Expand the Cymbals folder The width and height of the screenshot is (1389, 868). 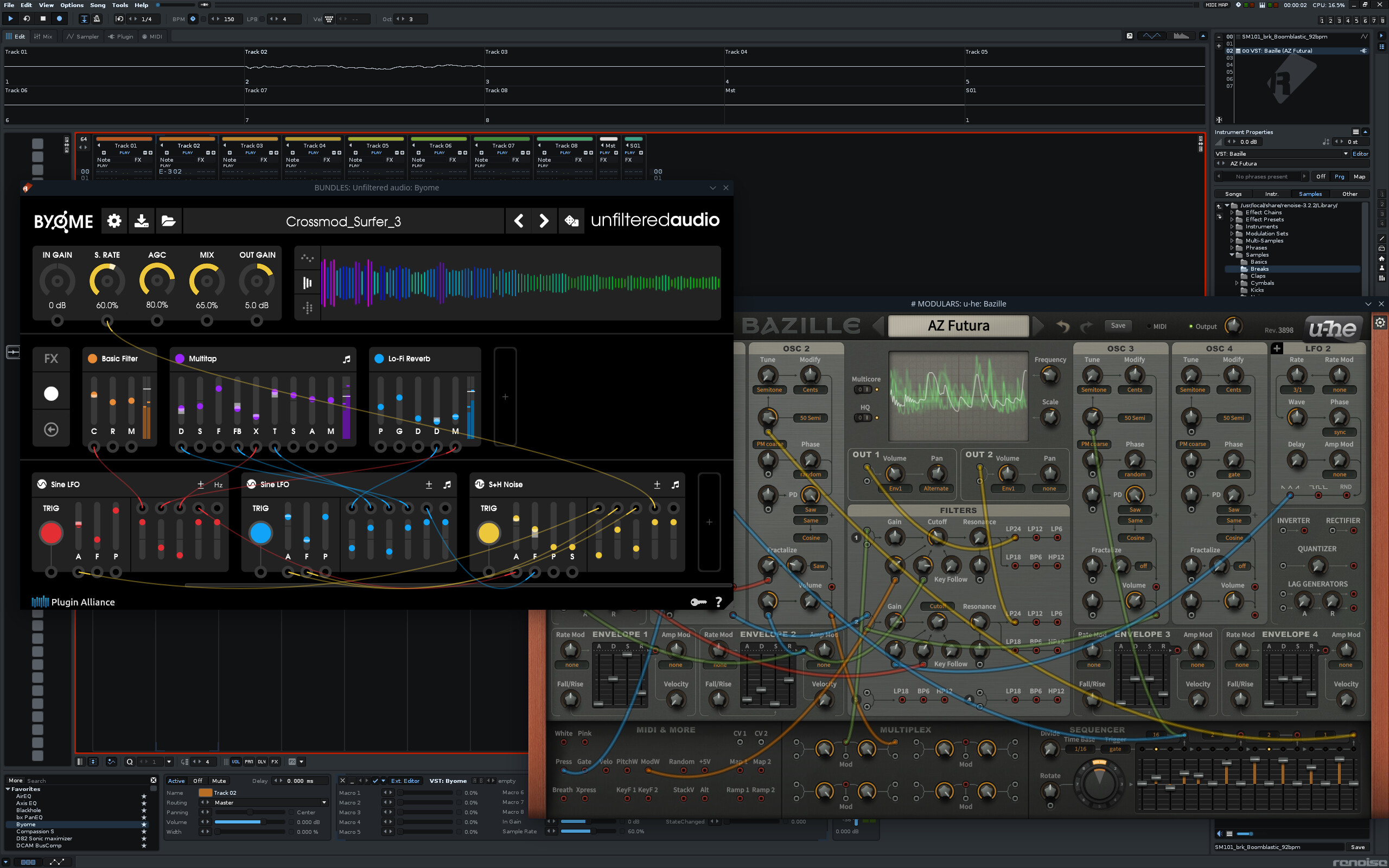pyautogui.click(x=1237, y=283)
